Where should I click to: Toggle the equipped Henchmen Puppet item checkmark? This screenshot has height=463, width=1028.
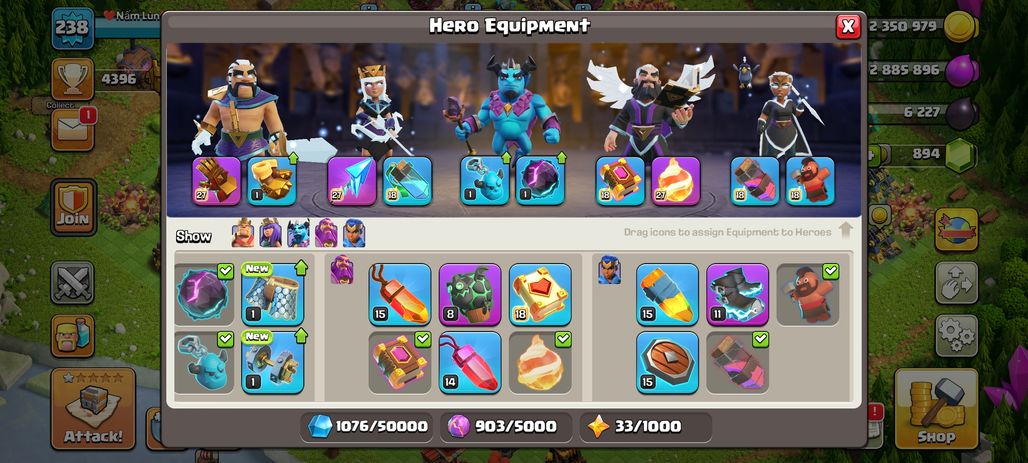[225, 339]
